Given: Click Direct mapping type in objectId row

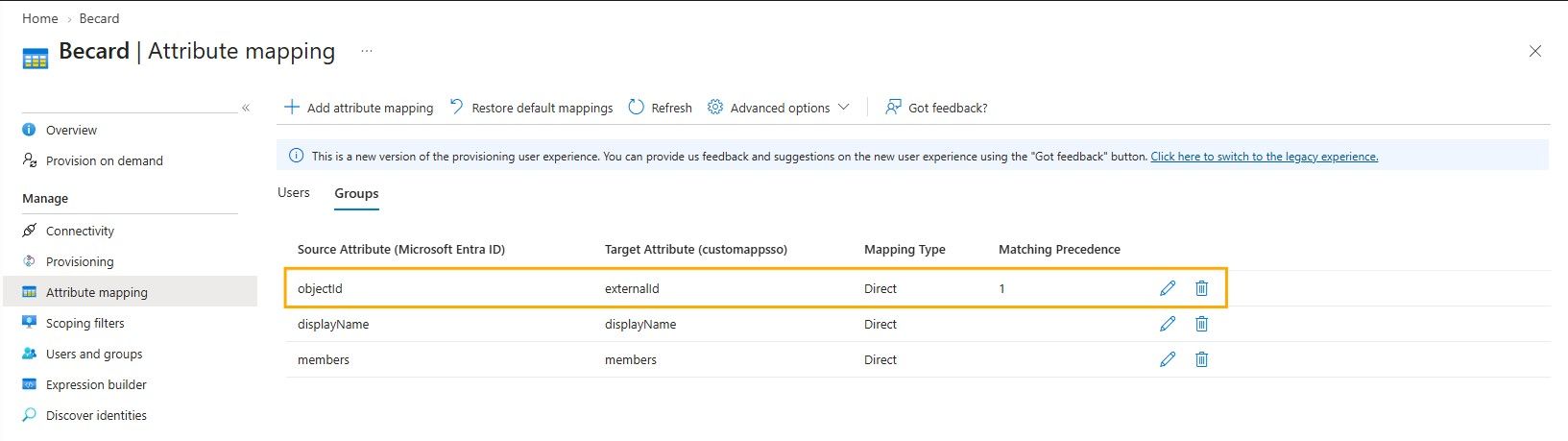Looking at the screenshot, I should pos(880,288).
